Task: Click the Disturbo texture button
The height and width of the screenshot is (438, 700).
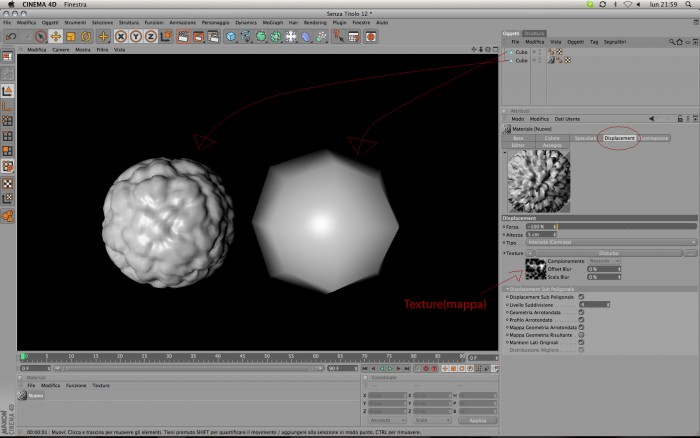Action: click(x=608, y=253)
